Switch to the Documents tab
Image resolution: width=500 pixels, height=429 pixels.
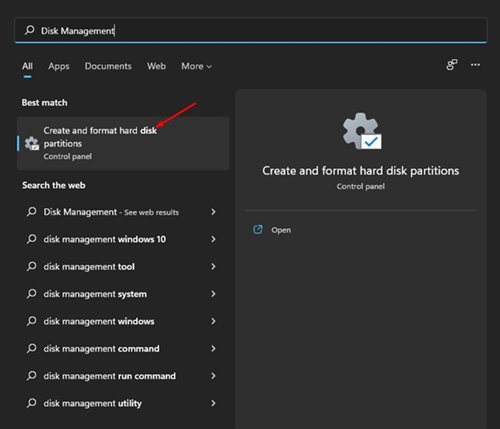point(108,66)
